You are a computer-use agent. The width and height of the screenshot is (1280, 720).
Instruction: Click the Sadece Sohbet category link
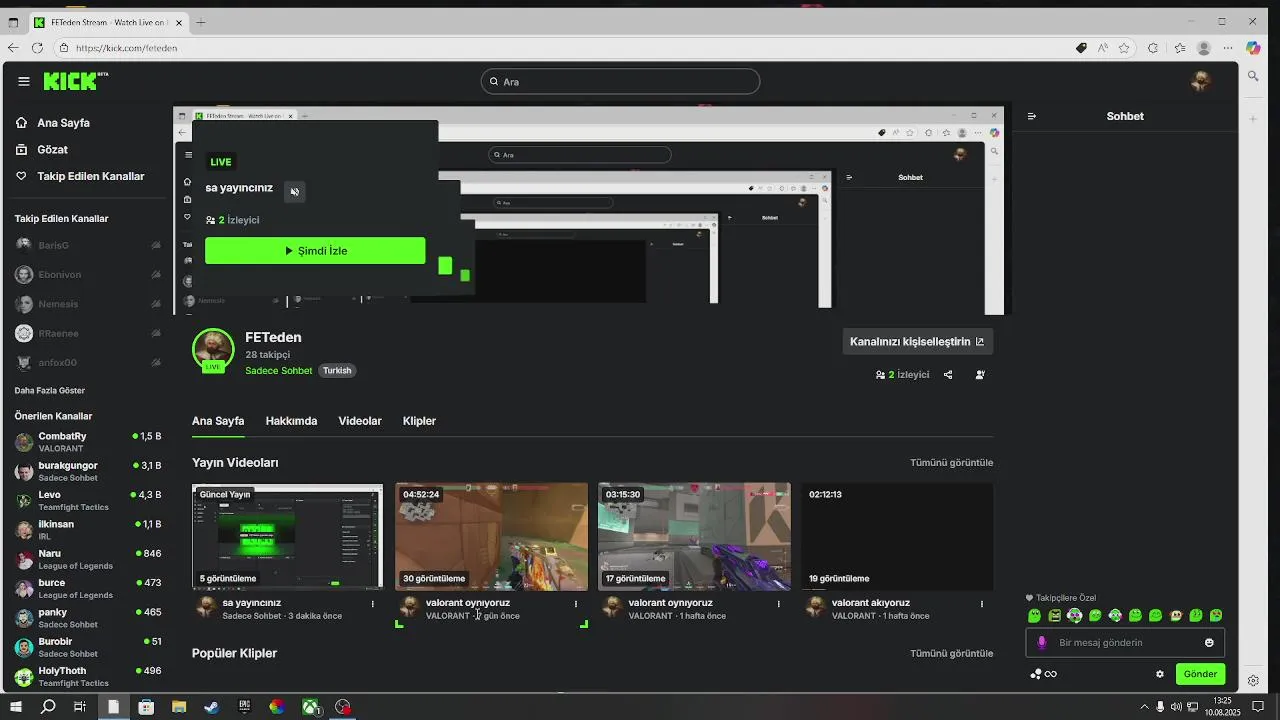(279, 371)
